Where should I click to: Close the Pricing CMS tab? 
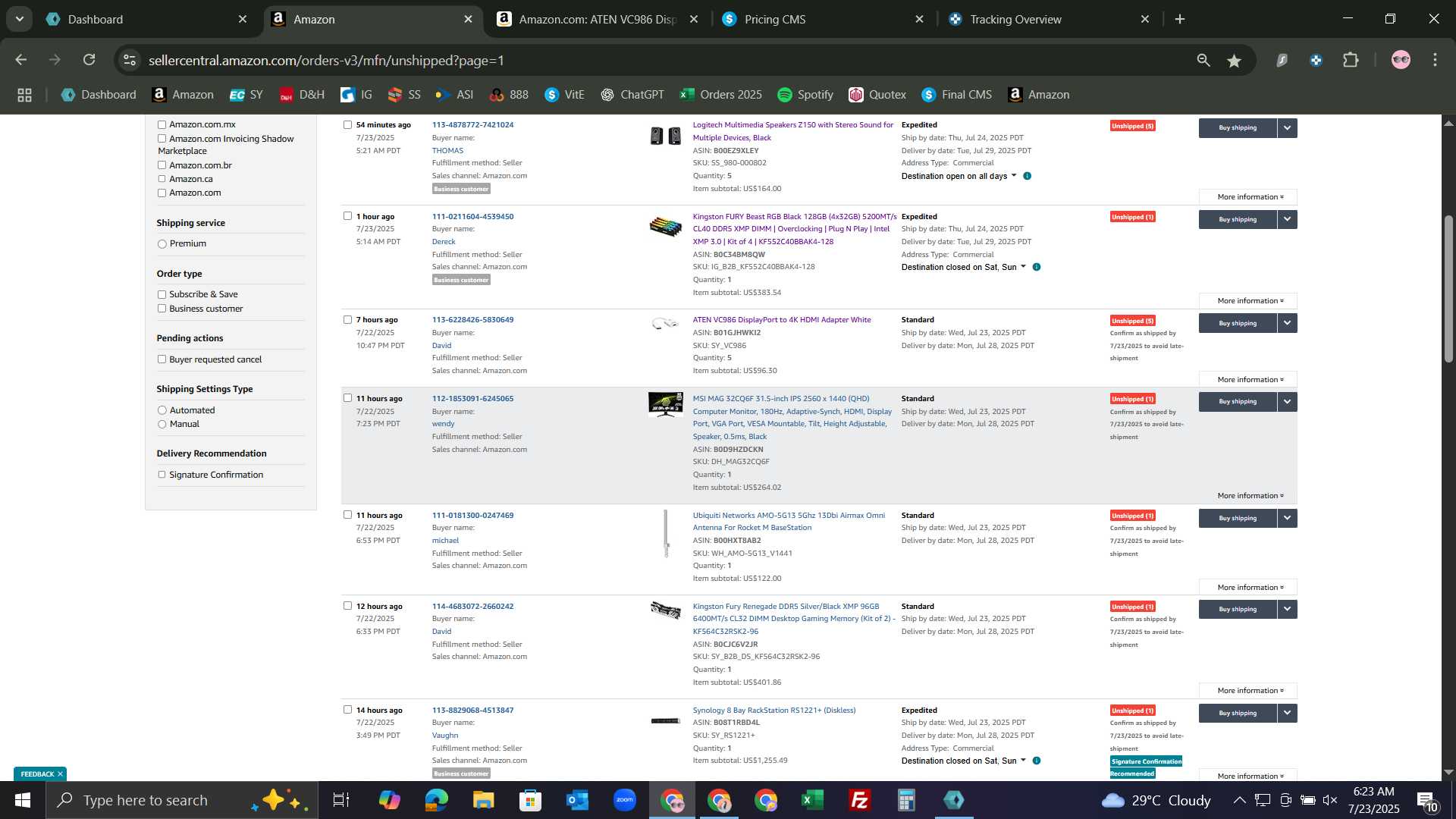[x=919, y=19]
